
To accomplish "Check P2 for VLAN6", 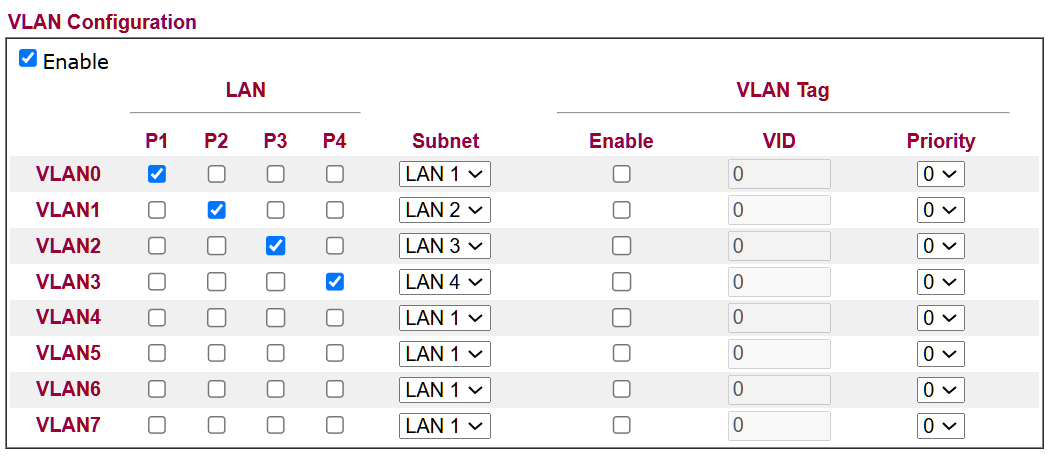I will pyautogui.click(x=216, y=390).
